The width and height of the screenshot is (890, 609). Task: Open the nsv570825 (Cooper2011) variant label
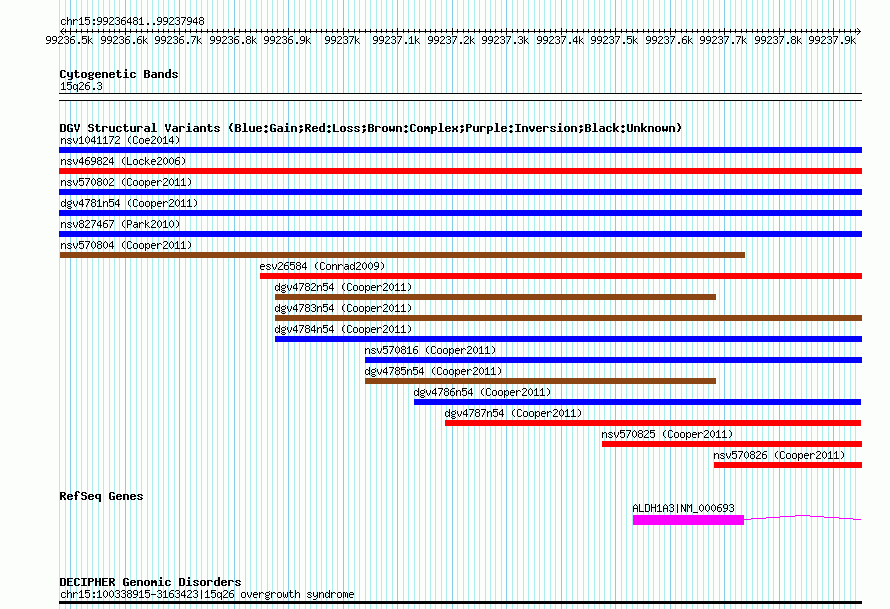(x=667, y=434)
